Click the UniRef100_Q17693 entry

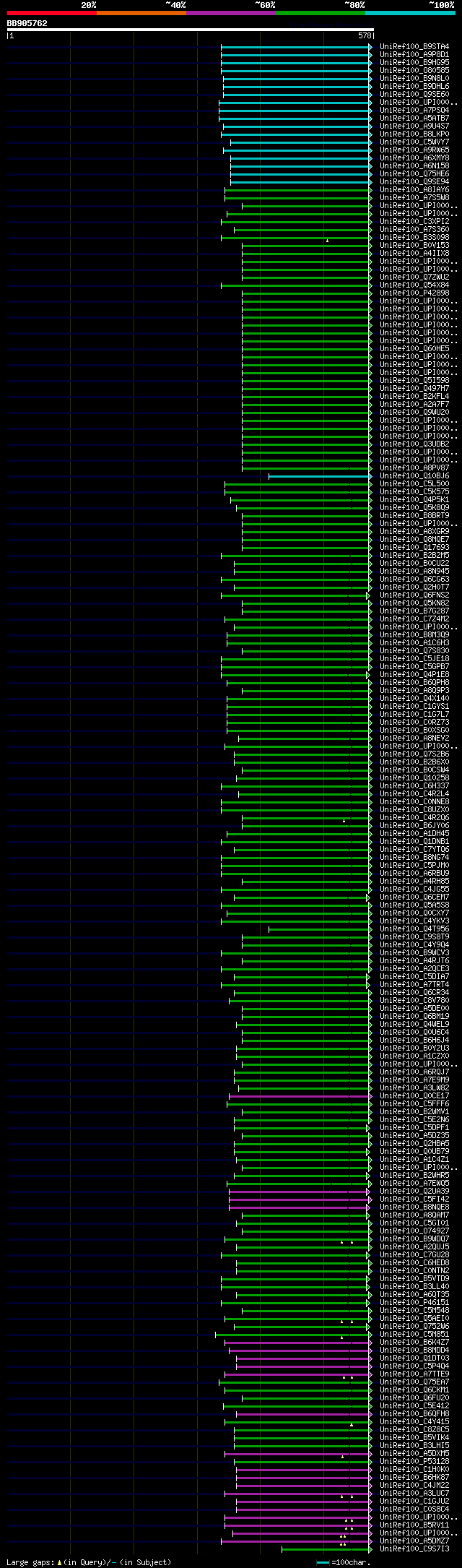tap(414, 548)
